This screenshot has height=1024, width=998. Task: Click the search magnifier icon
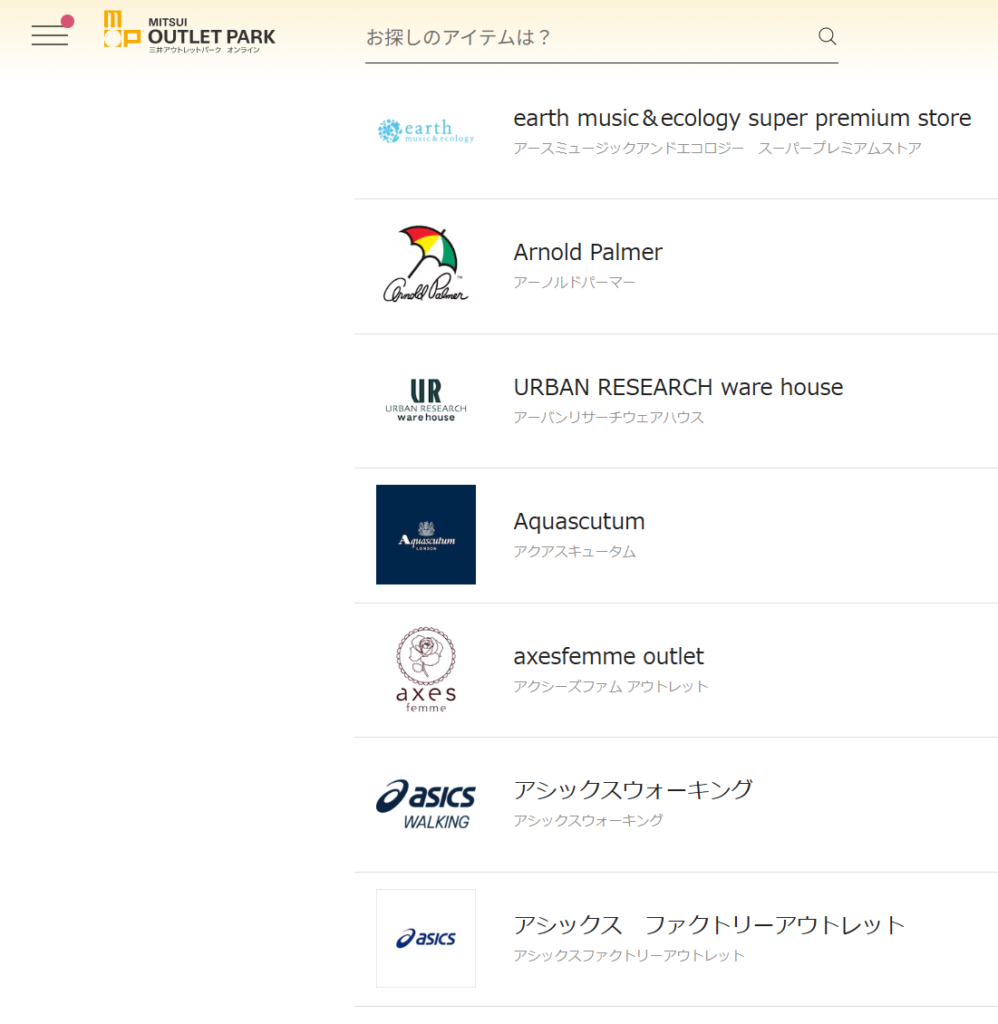point(827,36)
